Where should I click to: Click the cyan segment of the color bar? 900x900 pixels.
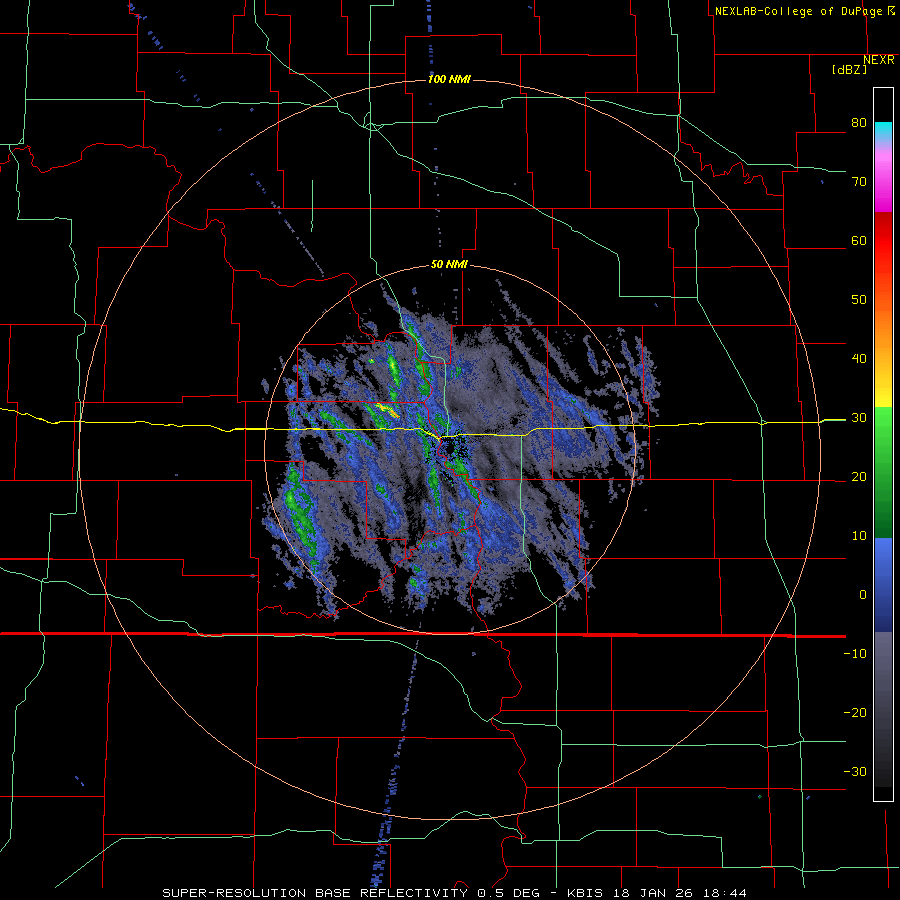(x=883, y=131)
